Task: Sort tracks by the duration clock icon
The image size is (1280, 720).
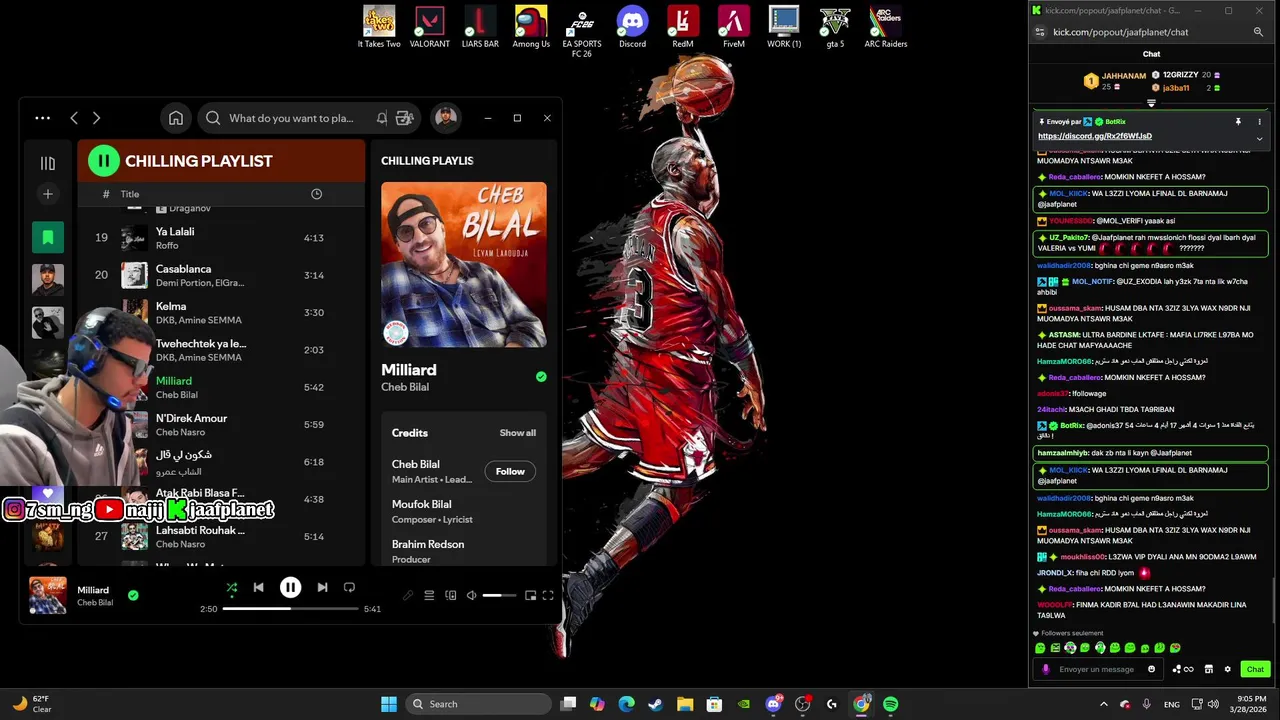Action: pos(316,194)
